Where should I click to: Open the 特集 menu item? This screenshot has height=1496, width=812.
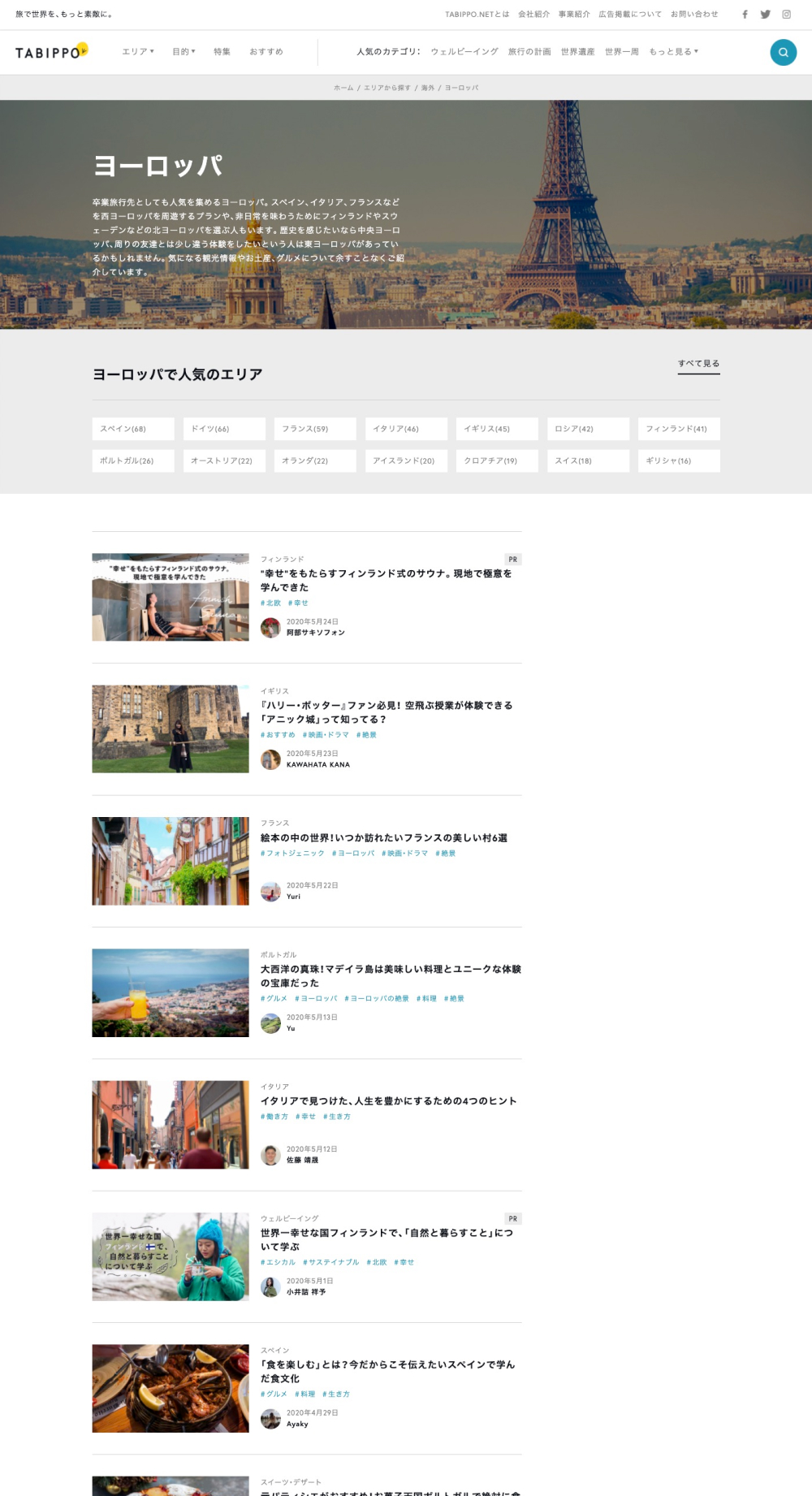pyautogui.click(x=222, y=52)
